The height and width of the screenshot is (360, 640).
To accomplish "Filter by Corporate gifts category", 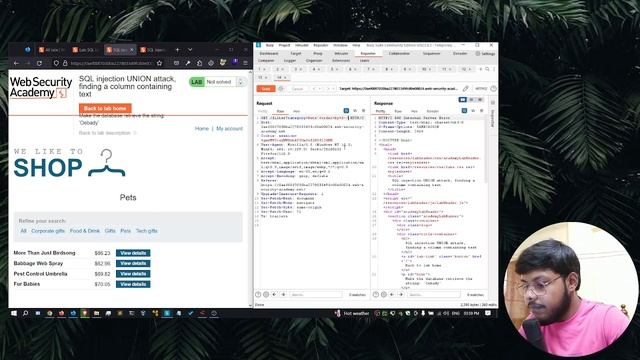I will coord(48,231).
